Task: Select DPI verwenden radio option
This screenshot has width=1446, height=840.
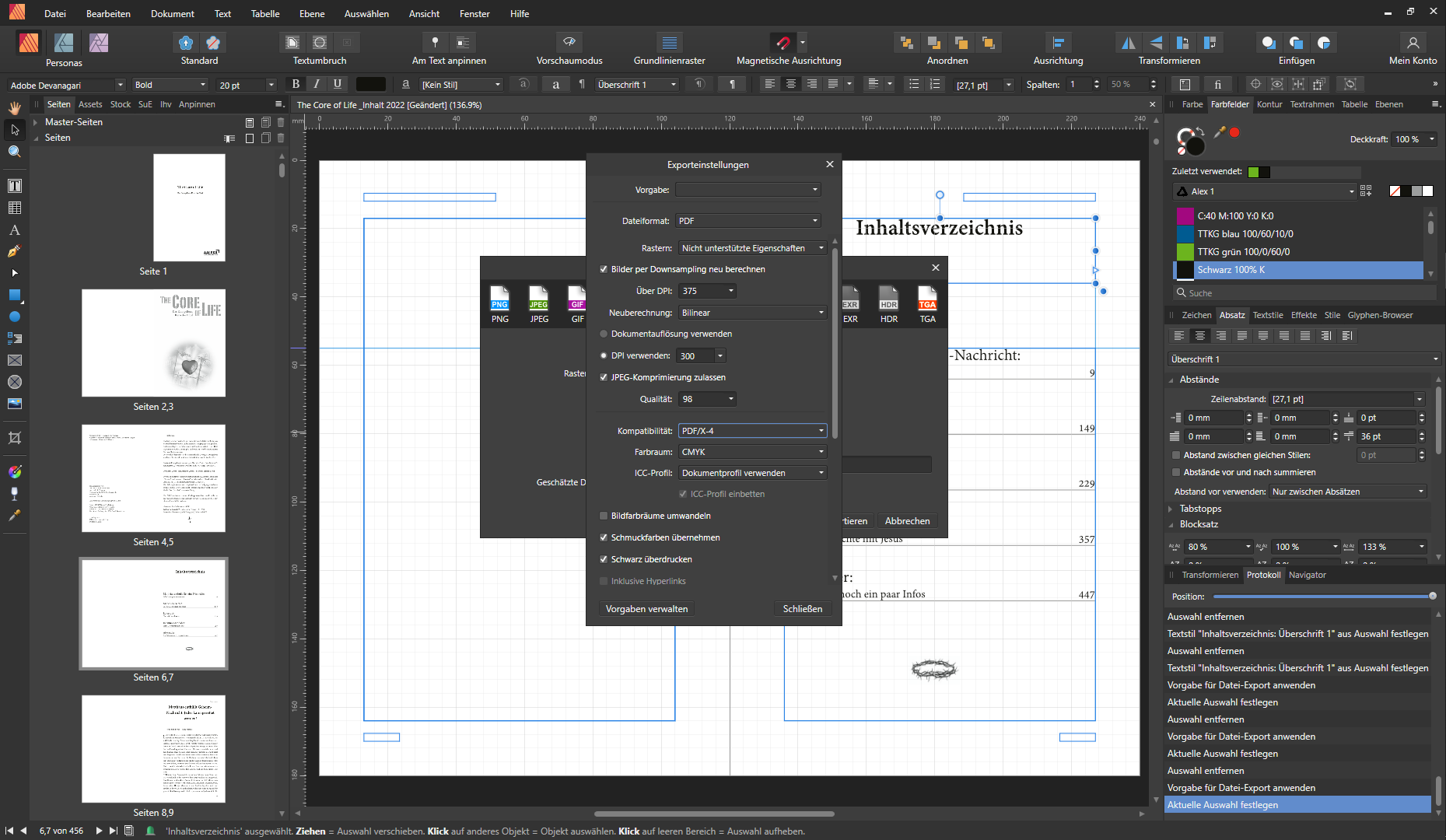Action: tap(604, 355)
